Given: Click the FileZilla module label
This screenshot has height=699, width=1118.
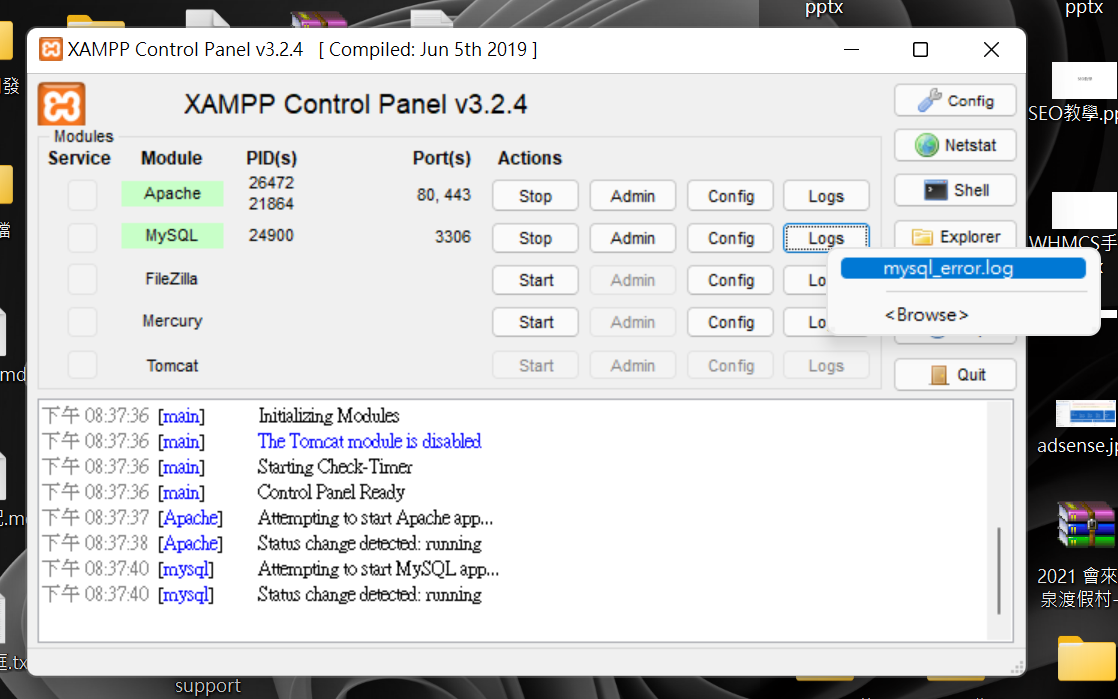Looking at the screenshot, I should (x=172, y=279).
